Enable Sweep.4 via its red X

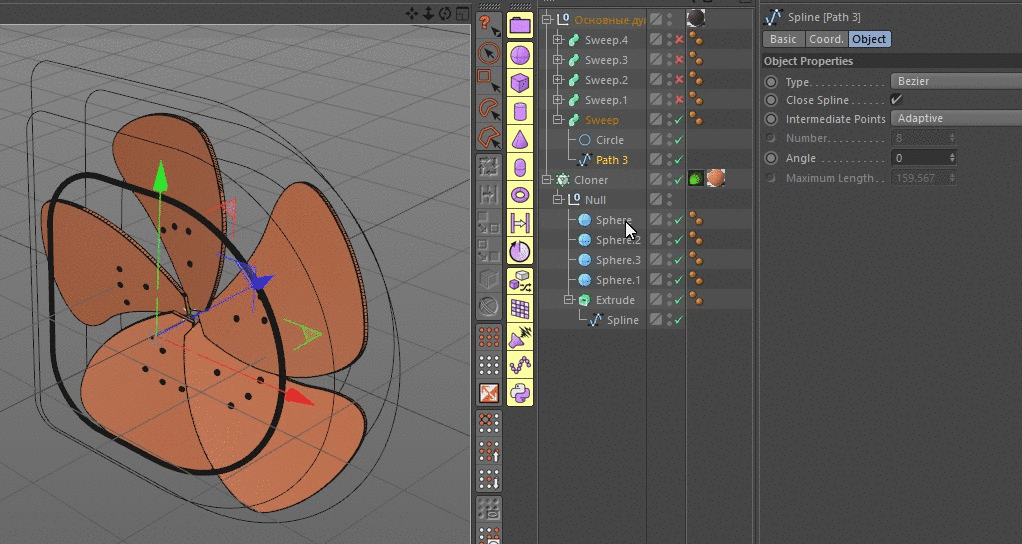679,40
